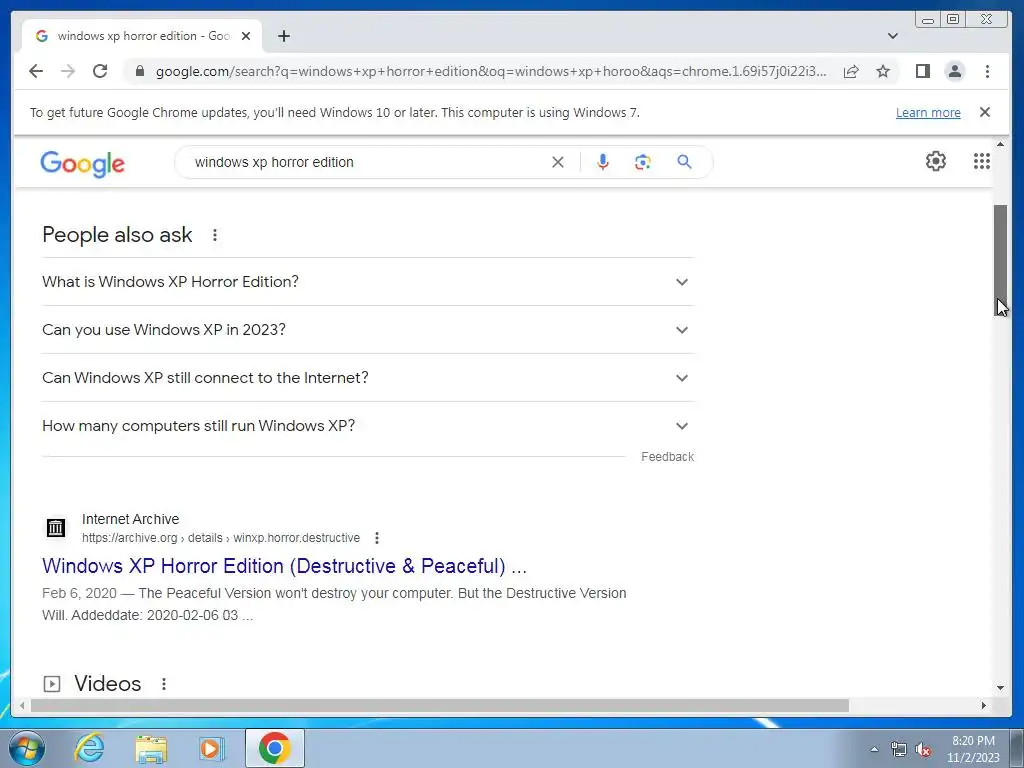
Task: Open a new tab with the plus button
Action: [x=283, y=36]
